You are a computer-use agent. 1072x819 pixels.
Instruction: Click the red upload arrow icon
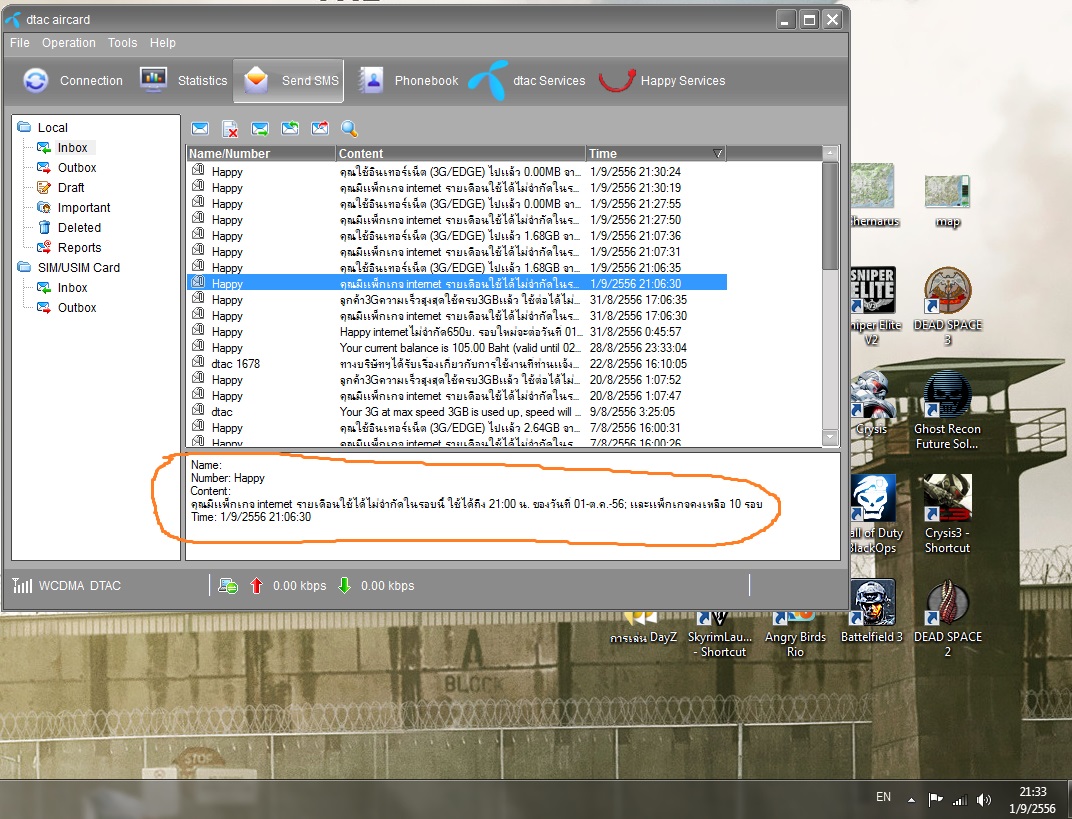click(x=256, y=586)
